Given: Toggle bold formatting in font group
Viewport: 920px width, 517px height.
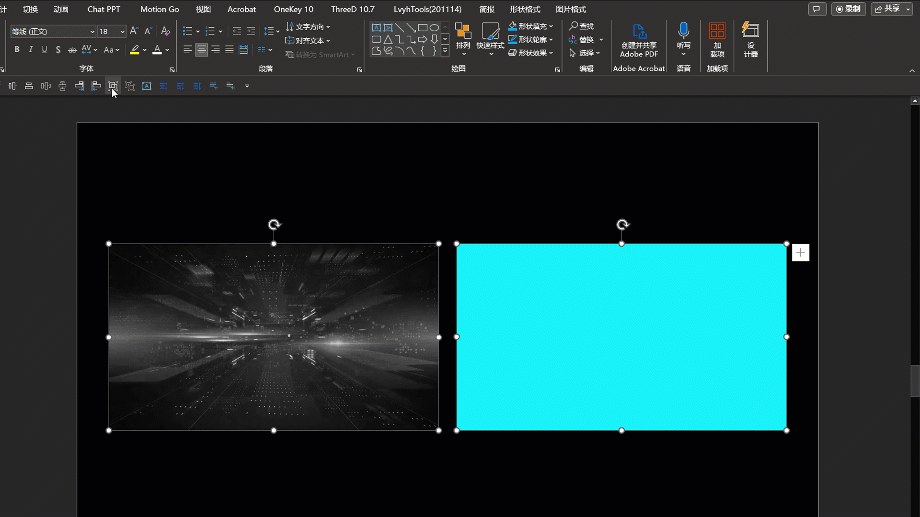Looking at the screenshot, I should click(17, 50).
